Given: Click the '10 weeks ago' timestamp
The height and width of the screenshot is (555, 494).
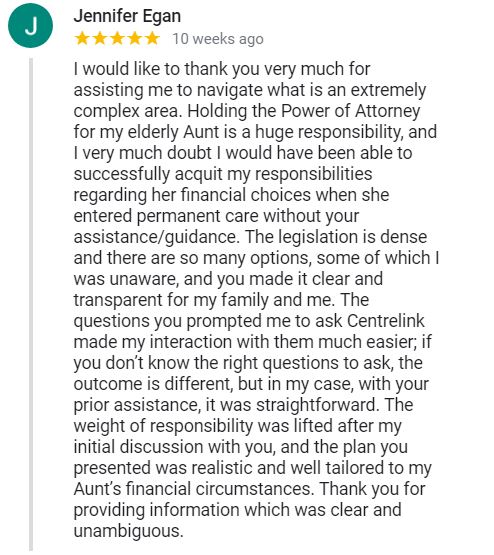Looking at the screenshot, I should 218,39.
